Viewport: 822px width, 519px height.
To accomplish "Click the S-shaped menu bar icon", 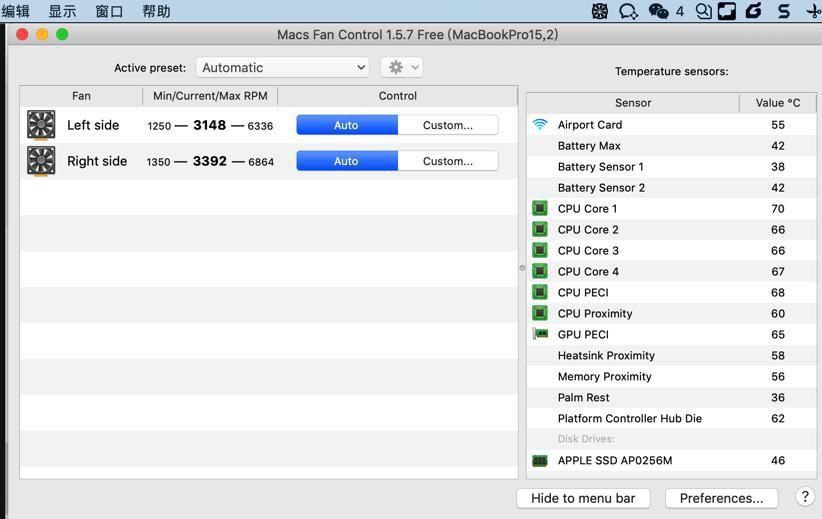I will click(784, 11).
